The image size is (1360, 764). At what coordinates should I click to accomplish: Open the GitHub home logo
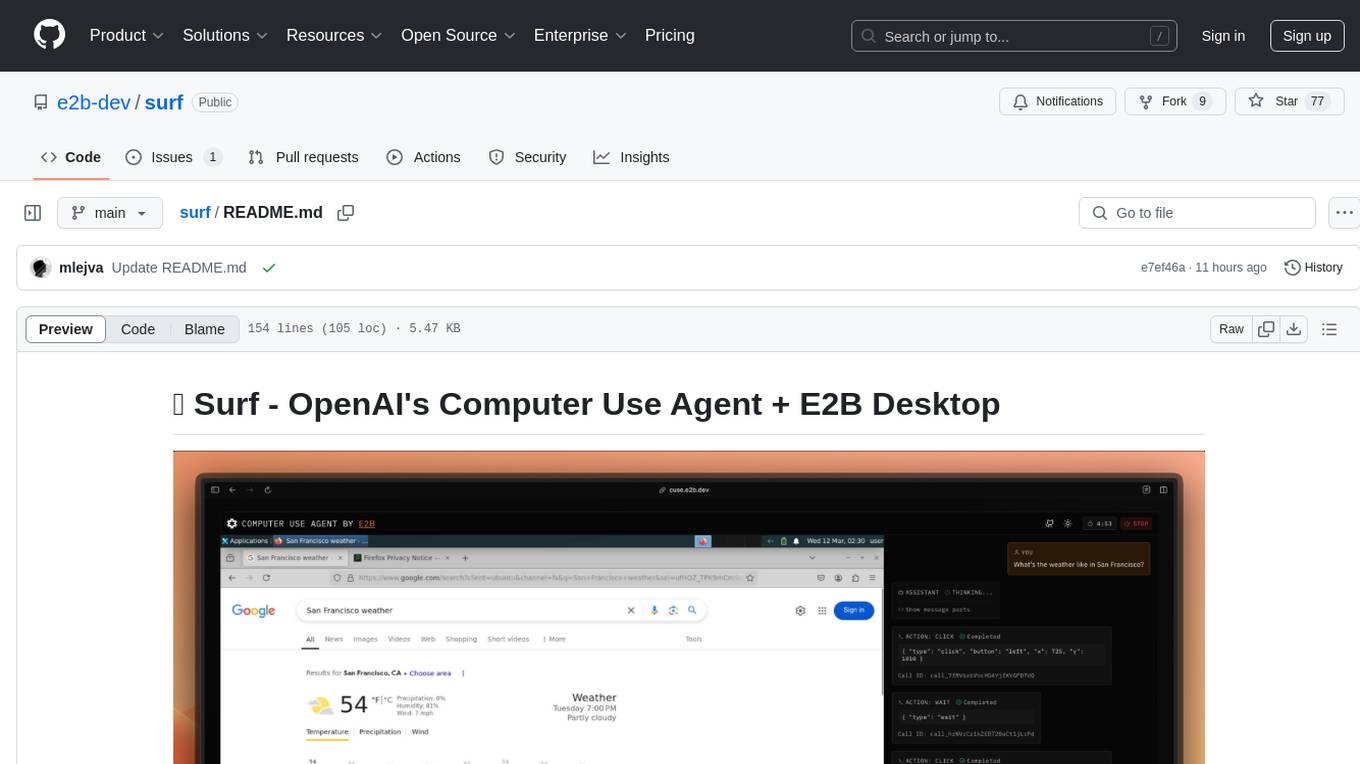pos(49,35)
